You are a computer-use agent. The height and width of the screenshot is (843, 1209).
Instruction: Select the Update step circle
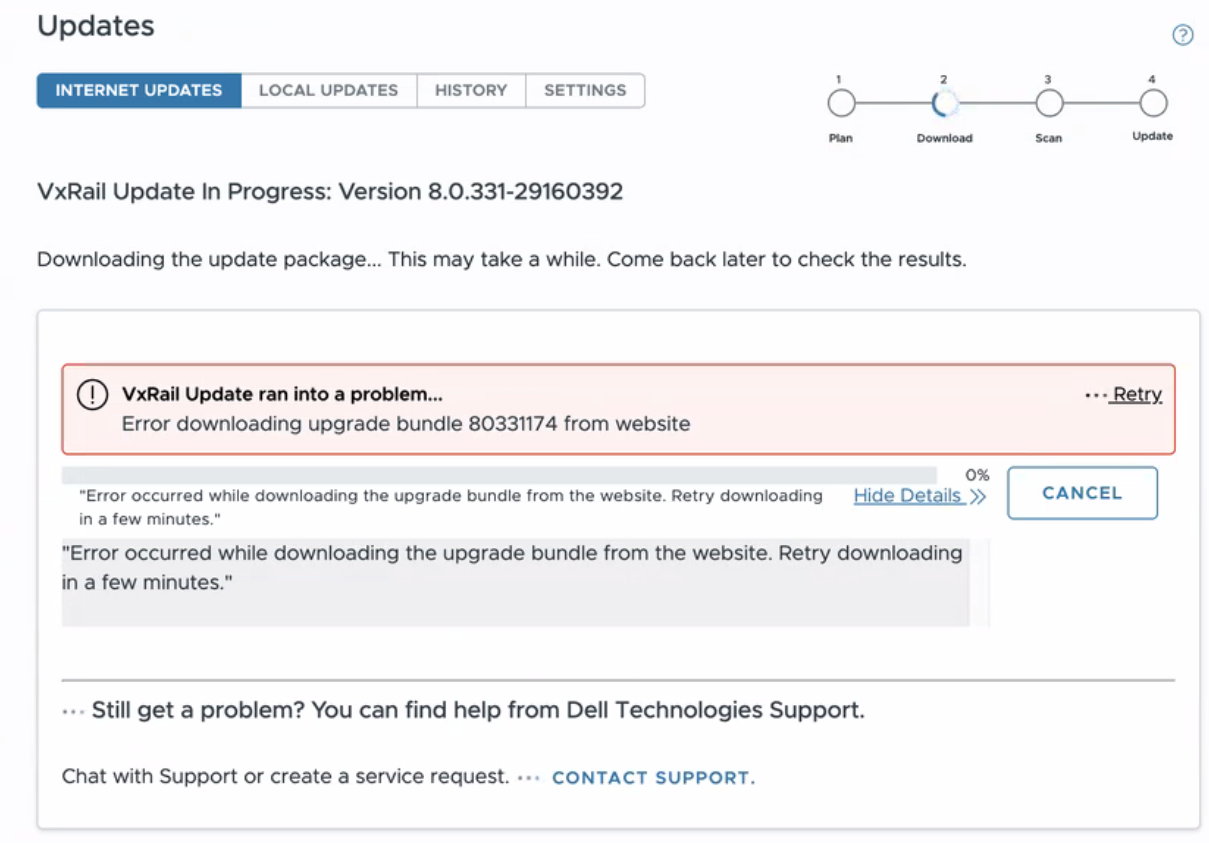1152,103
